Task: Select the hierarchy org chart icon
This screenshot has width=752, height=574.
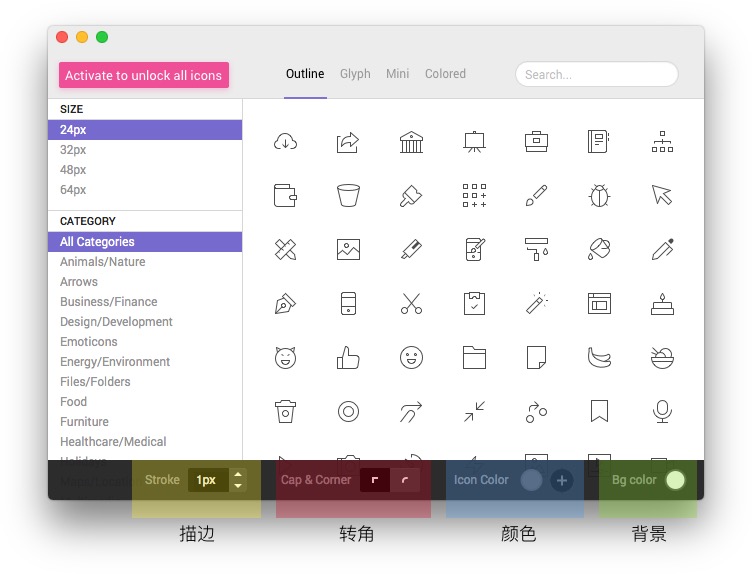Action: coord(662,142)
